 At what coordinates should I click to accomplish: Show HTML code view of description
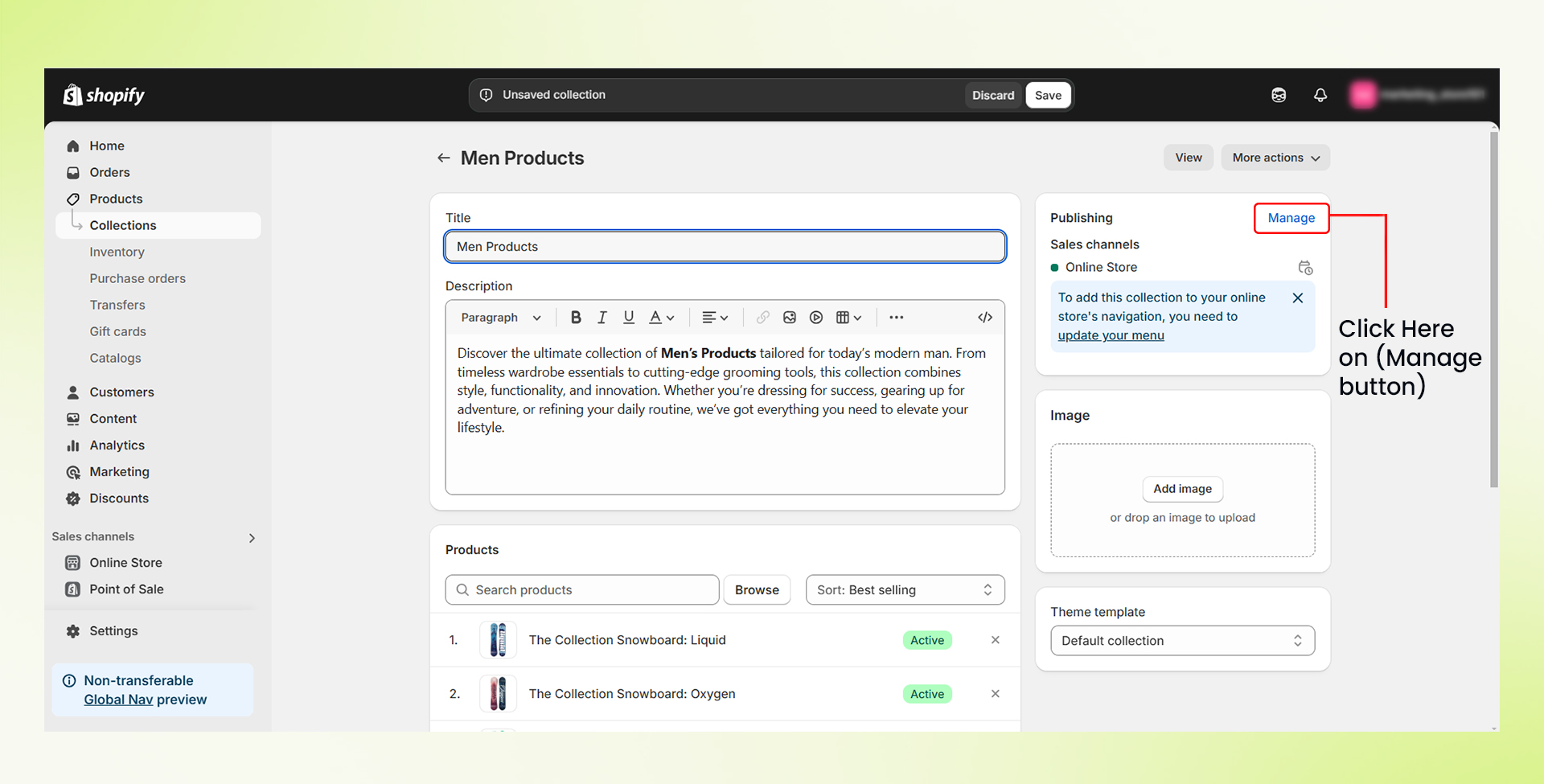click(984, 318)
